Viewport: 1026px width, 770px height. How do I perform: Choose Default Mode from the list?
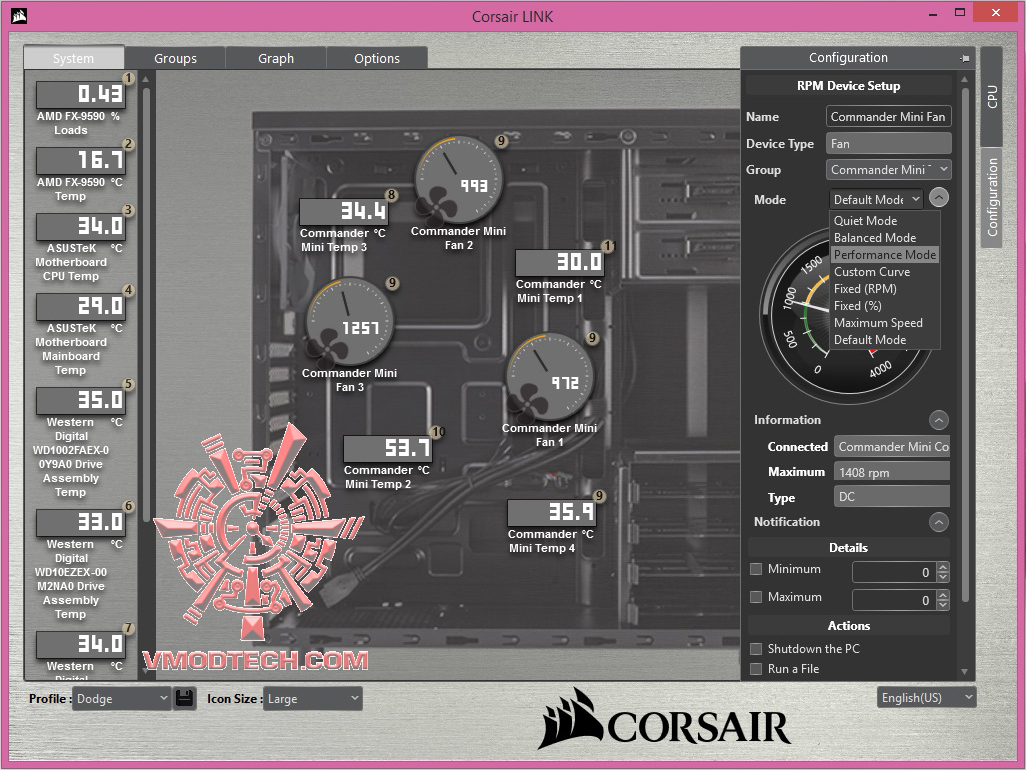[885, 340]
